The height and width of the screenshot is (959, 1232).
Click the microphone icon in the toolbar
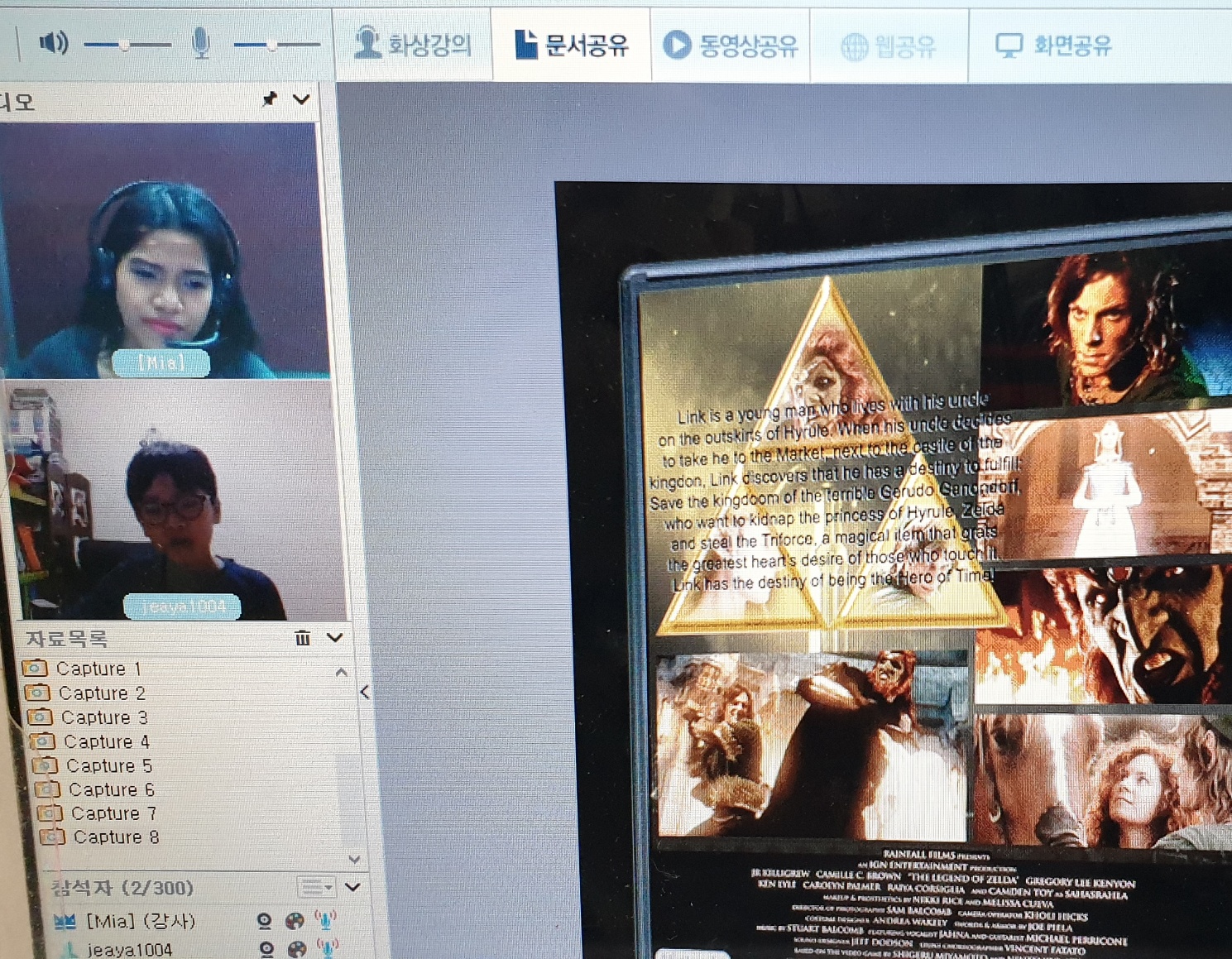coord(200,43)
